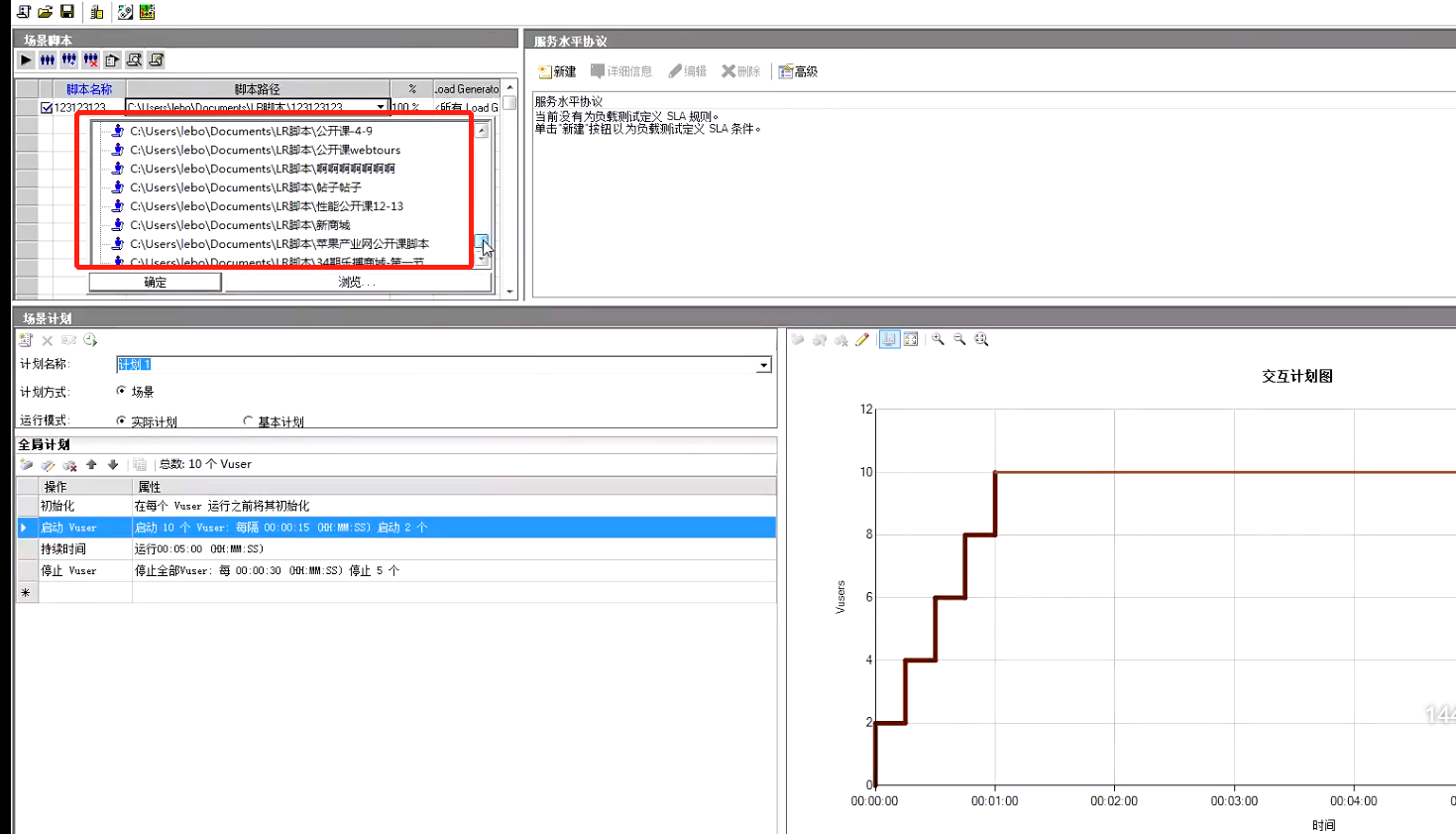Viewport: 1456px width, 834px height.
Task: Click the 操作 column header
Action: [85, 487]
